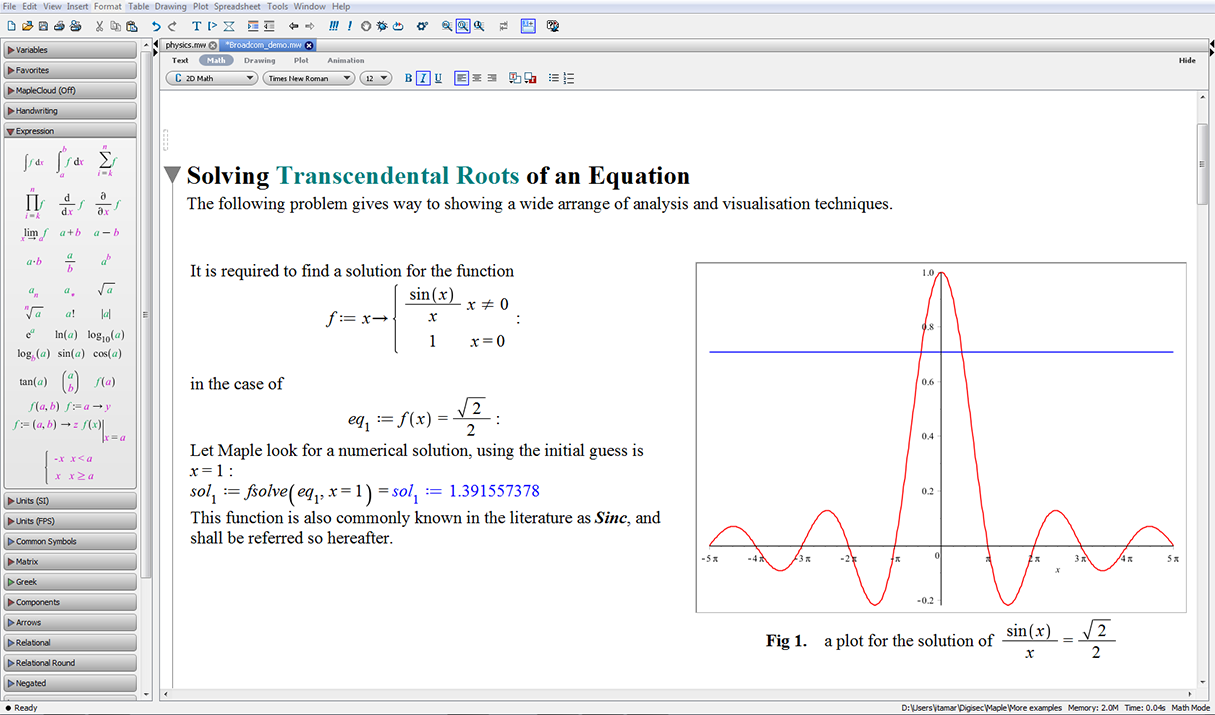This screenshot has height=715, width=1215.
Task: Execute selection with single exclamation icon
Action: pyautogui.click(x=350, y=25)
